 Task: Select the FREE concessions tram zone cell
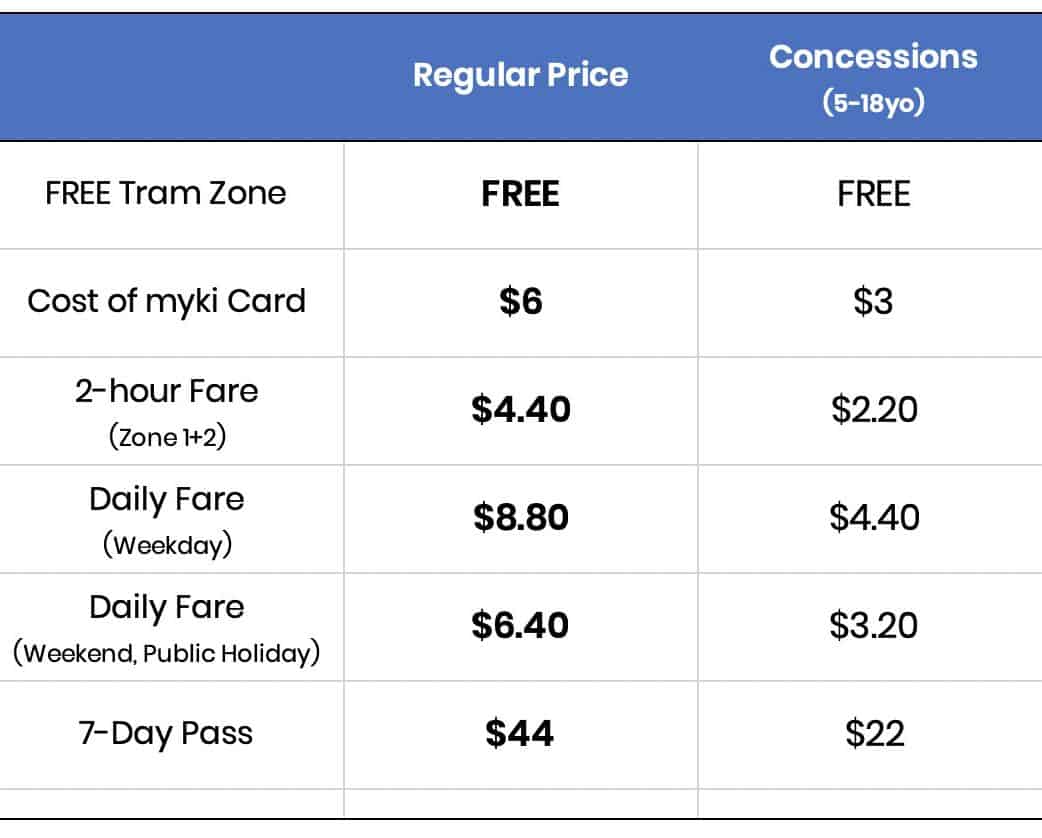coord(873,193)
